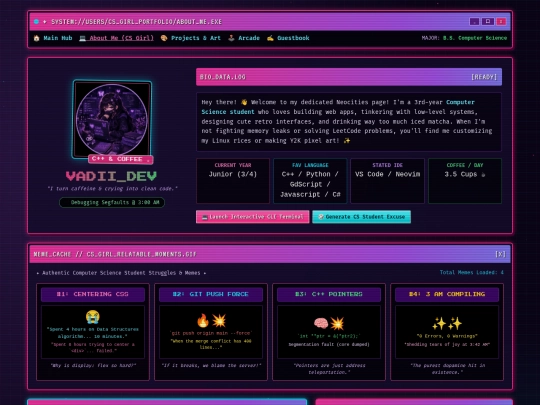
Task: Click the joystick icon beside Arcade
Action: point(231,38)
